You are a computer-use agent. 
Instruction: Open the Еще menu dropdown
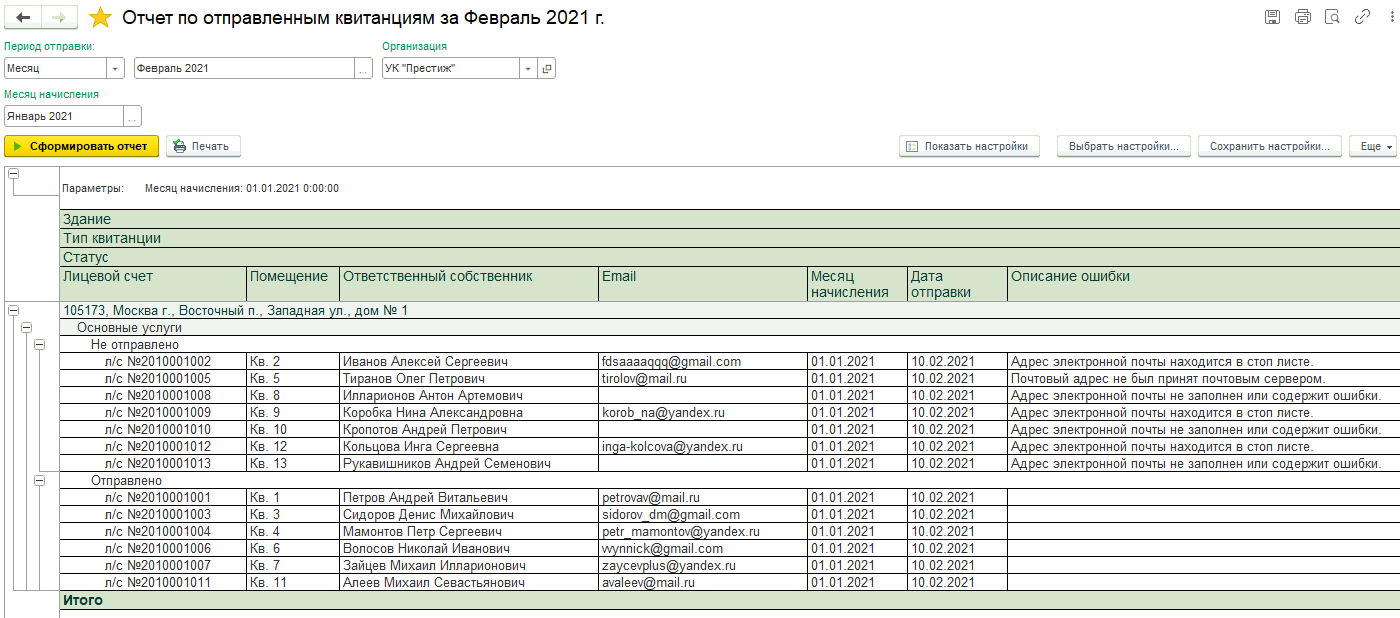tap(1374, 146)
